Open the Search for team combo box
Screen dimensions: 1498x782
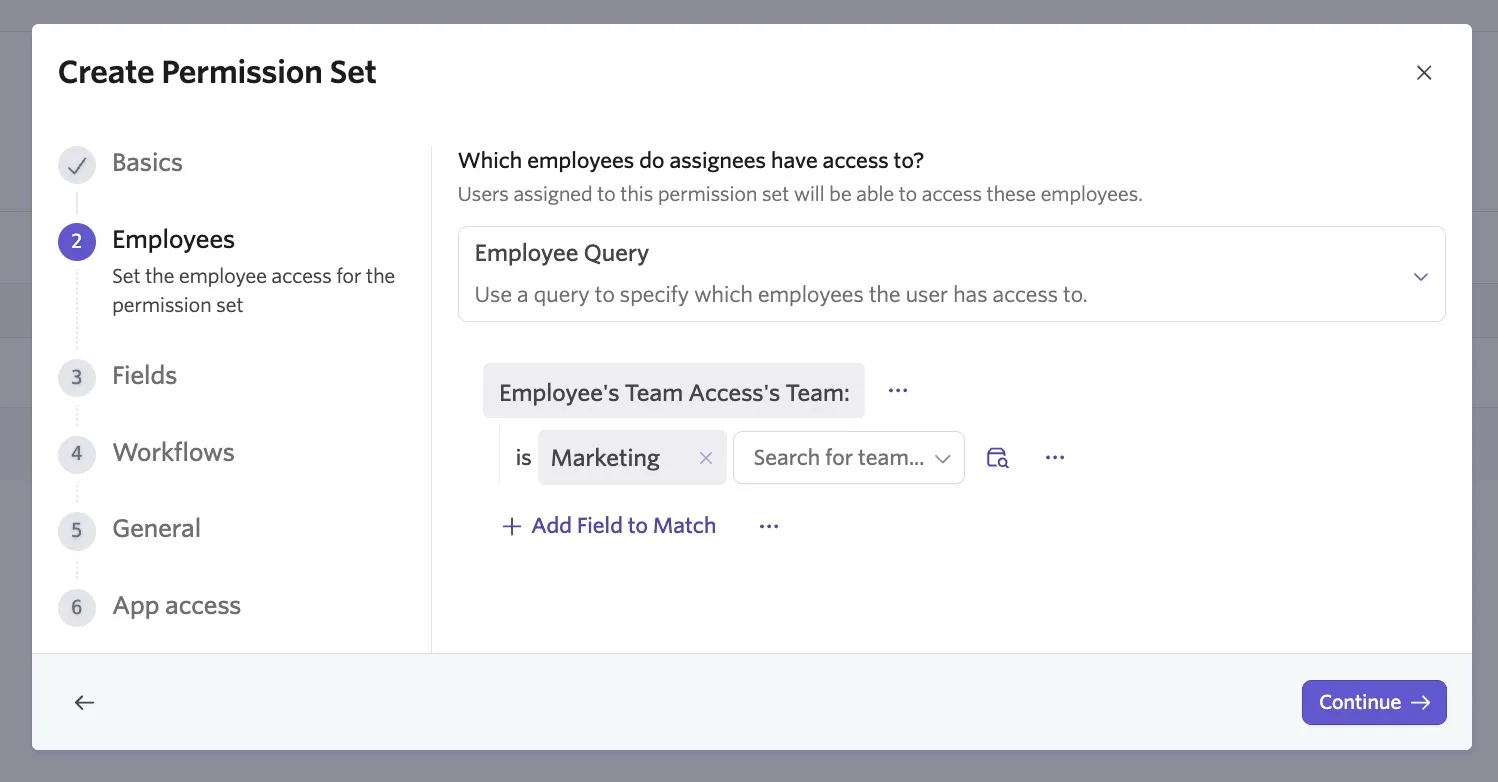tap(849, 458)
